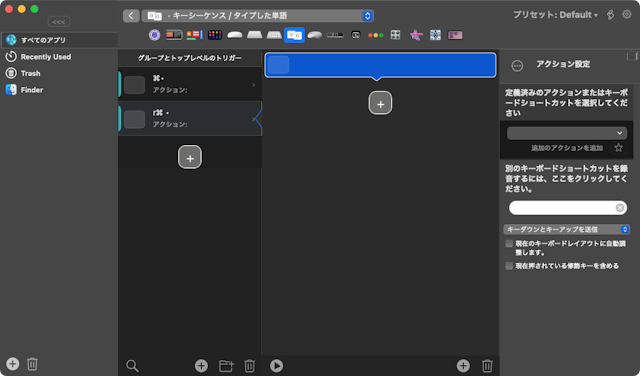Enable 現在押されている修飾キーを含める checkbox
640x376 pixels.
pos(509,266)
